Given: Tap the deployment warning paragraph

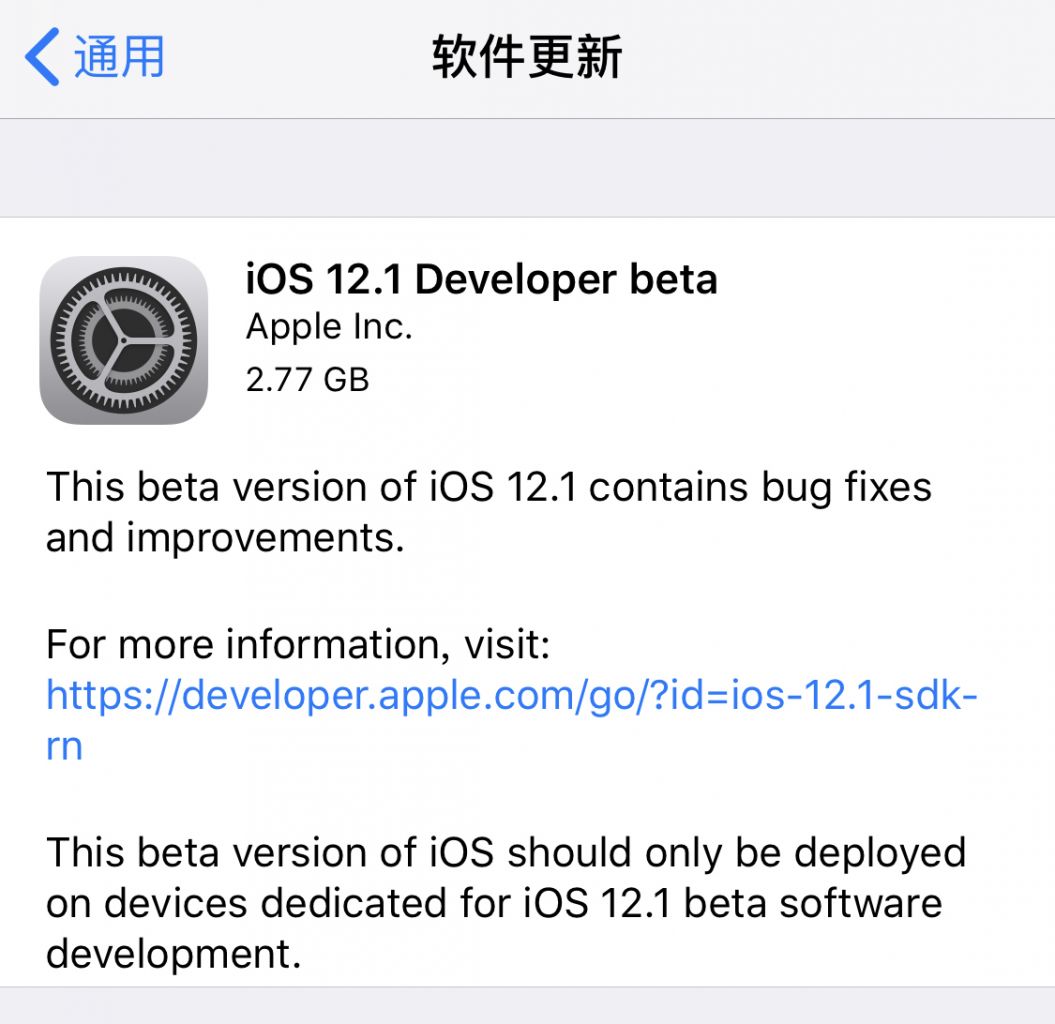Looking at the screenshot, I should coord(503,903).
